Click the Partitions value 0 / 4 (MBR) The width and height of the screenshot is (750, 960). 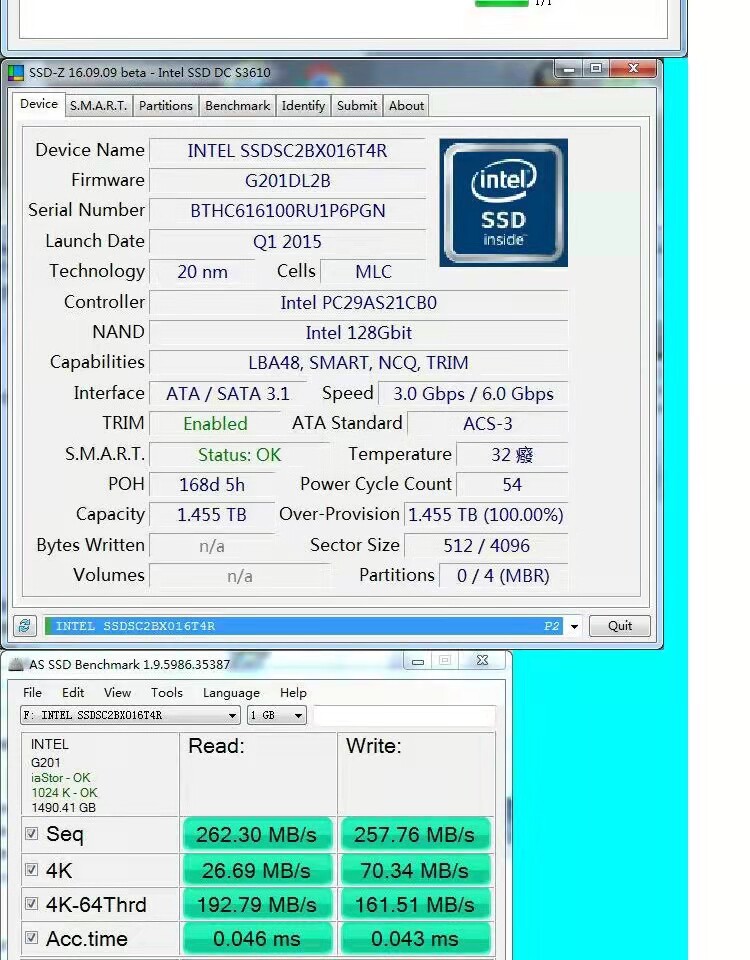pyautogui.click(x=503, y=576)
